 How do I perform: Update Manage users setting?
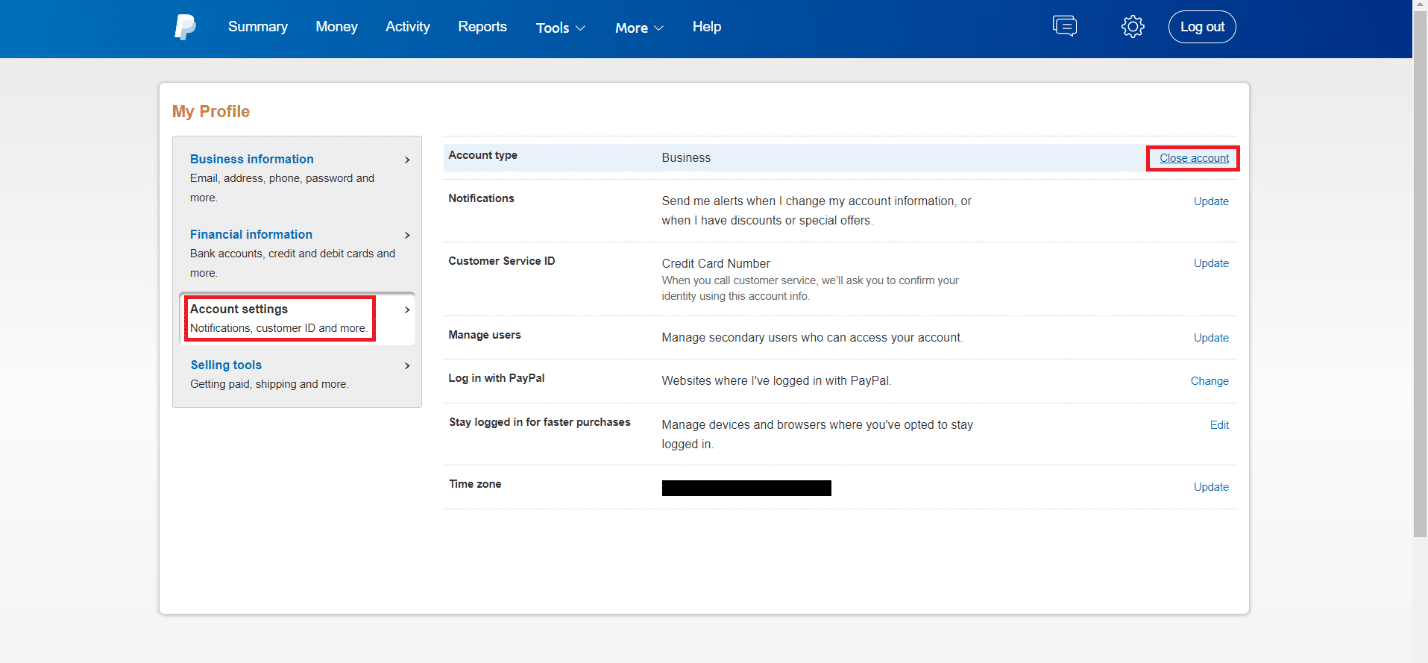pyautogui.click(x=1211, y=338)
